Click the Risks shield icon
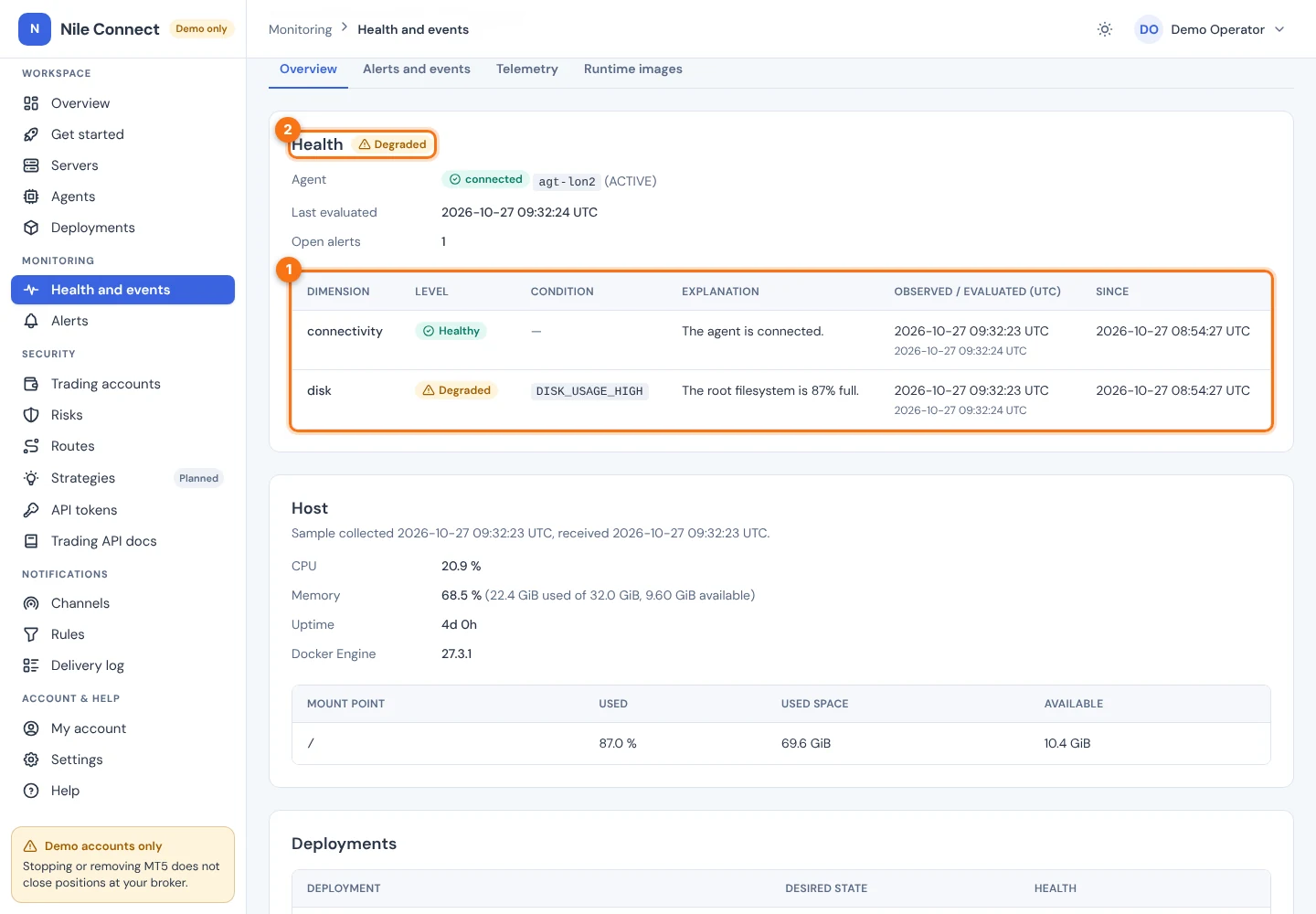The image size is (1316, 914). 31,415
